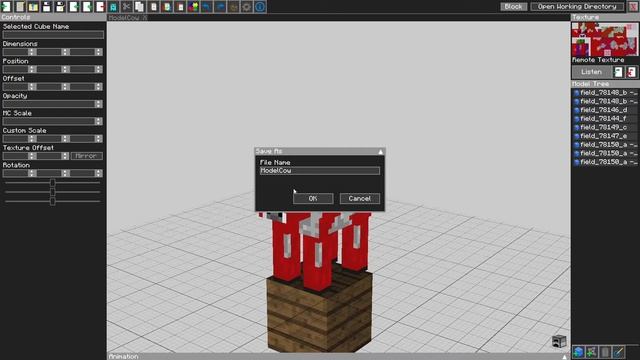640x360 pixels.
Task: Click the Open Project folder icon
Action: pyautogui.click(x=33, y=7)
